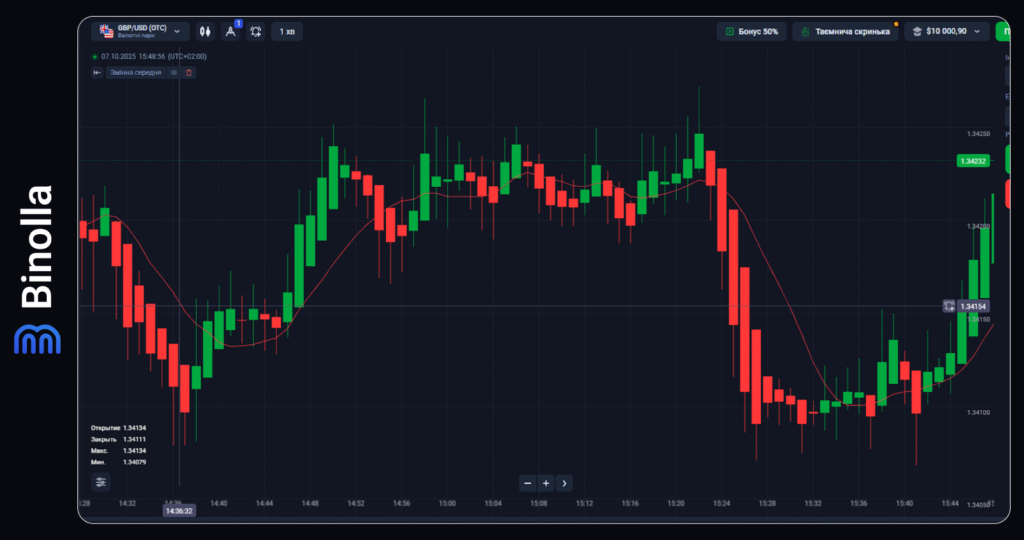Click the 1.34154 crosshair price marker

pyautogui.click(x=973, y=306)
